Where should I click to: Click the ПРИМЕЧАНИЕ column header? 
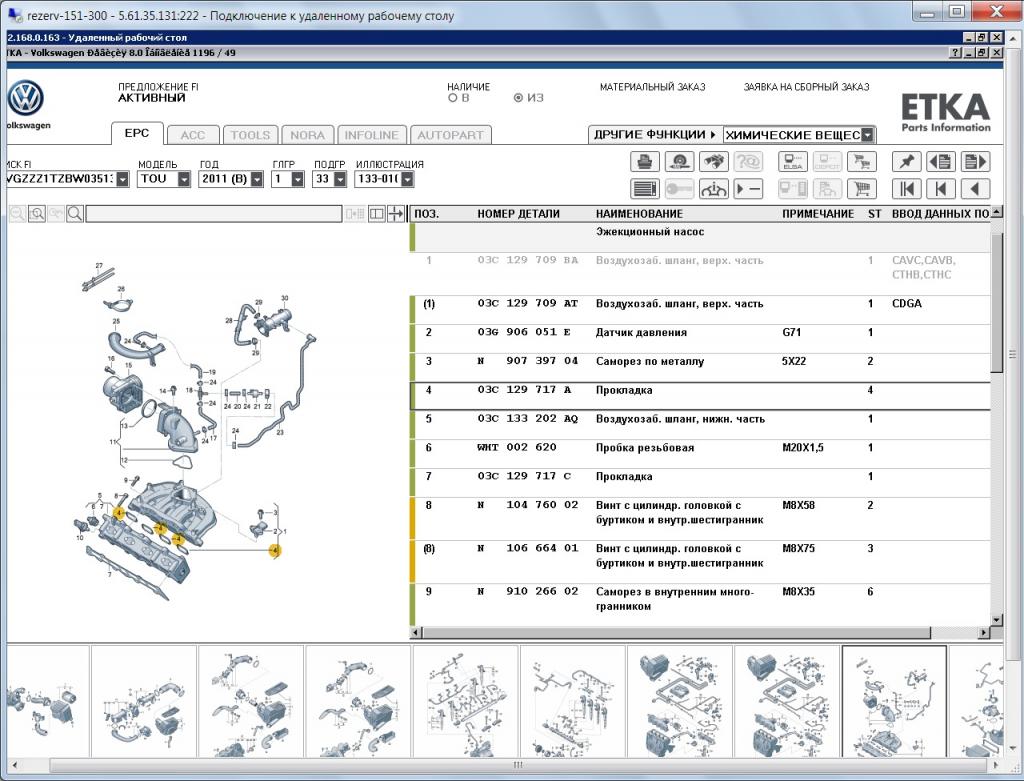click(818, 214)
